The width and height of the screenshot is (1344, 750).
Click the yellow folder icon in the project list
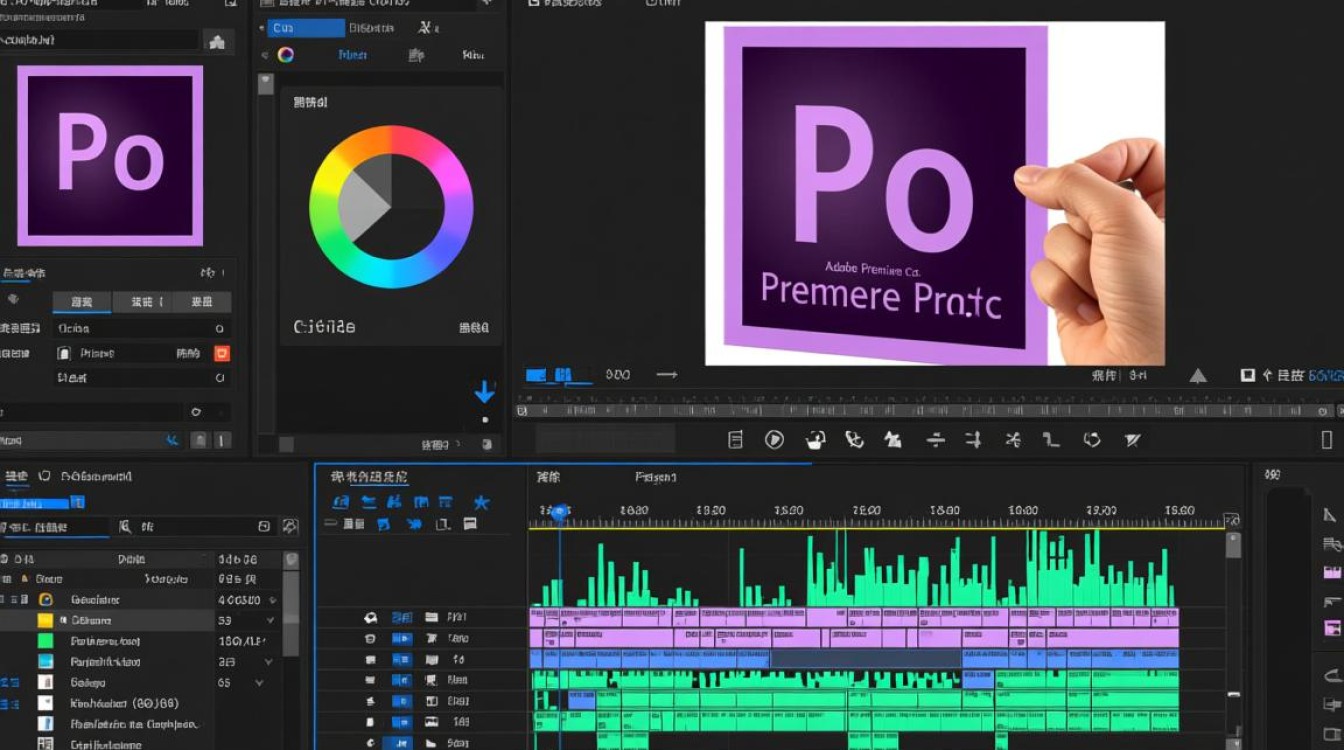point(45,620)
